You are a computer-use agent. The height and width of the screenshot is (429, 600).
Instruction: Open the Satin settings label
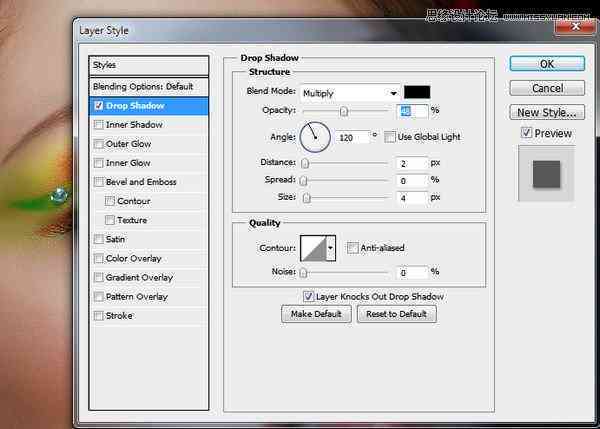(115, 239)
